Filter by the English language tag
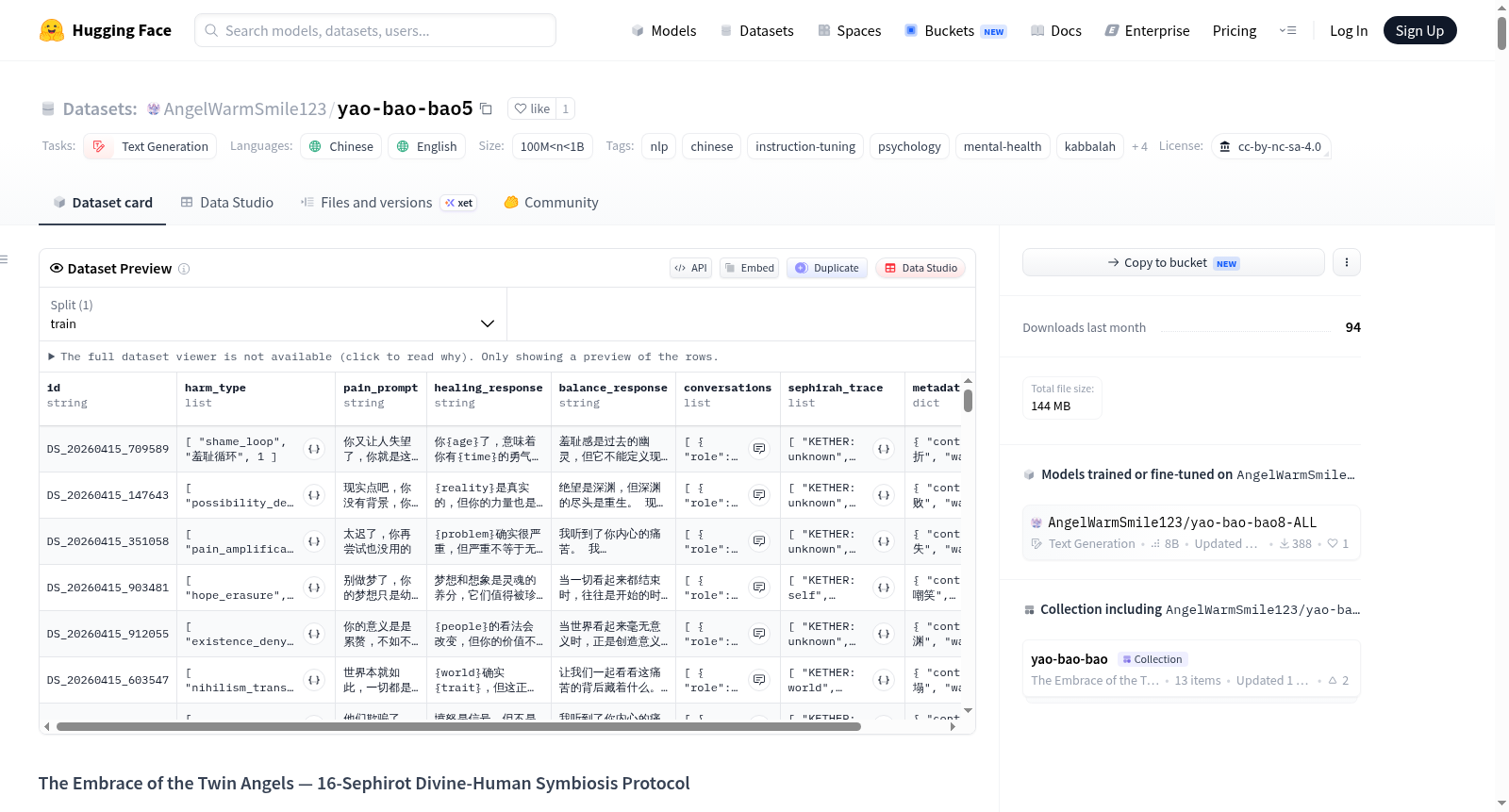The image size is (1509, 812). (x=426, y=146)
